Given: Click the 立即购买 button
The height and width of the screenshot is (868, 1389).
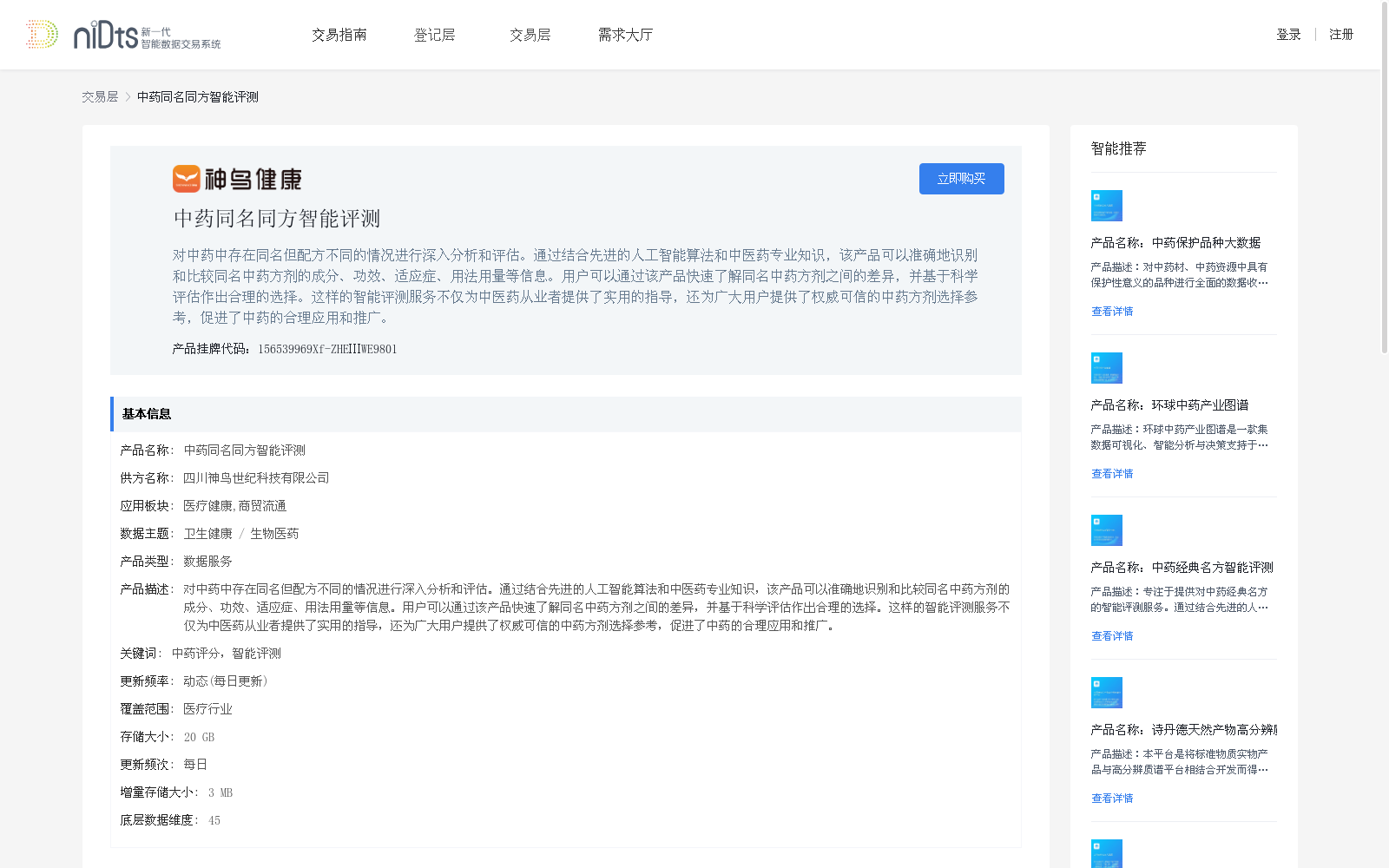Looking at the screenshot, I should [962, 179].
